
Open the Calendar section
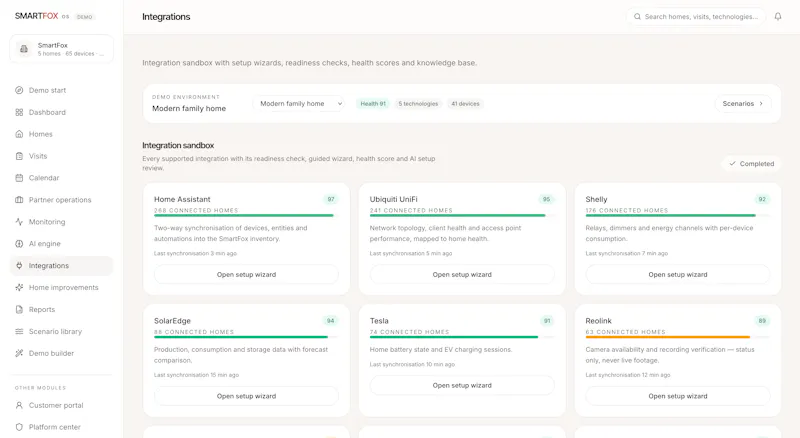click(61, 178)
